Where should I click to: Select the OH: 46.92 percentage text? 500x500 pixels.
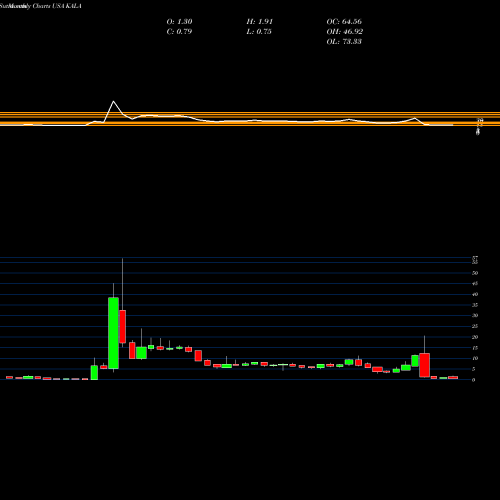[345, 32]
